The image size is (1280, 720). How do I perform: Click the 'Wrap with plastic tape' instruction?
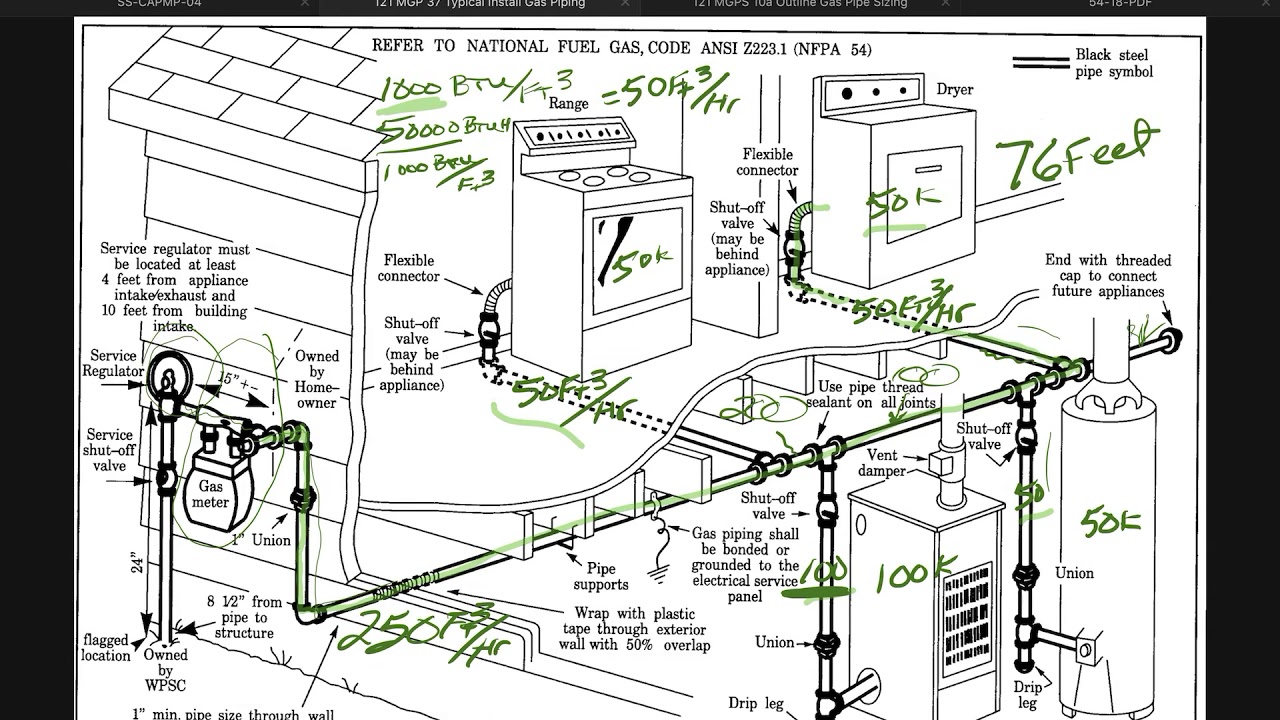(635, 629)
